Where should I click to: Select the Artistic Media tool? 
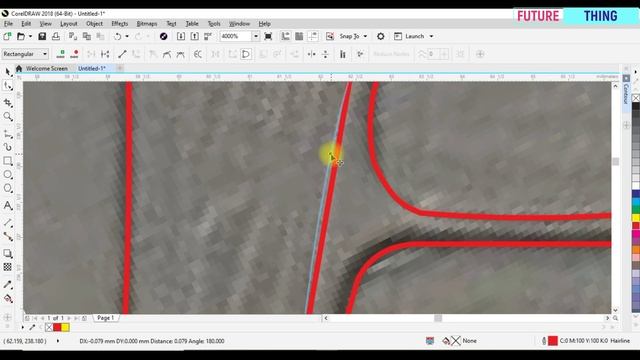[x=7, y=147]
